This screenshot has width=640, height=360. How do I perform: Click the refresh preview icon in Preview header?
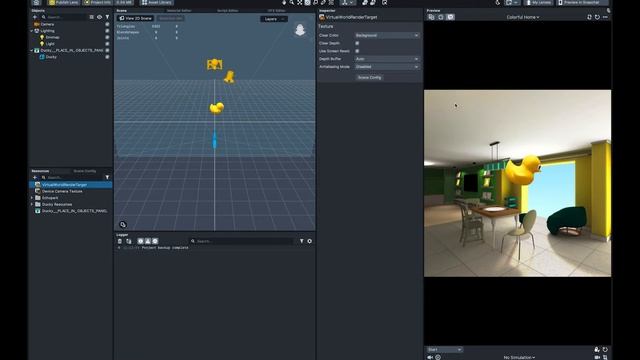coord(597,17)
